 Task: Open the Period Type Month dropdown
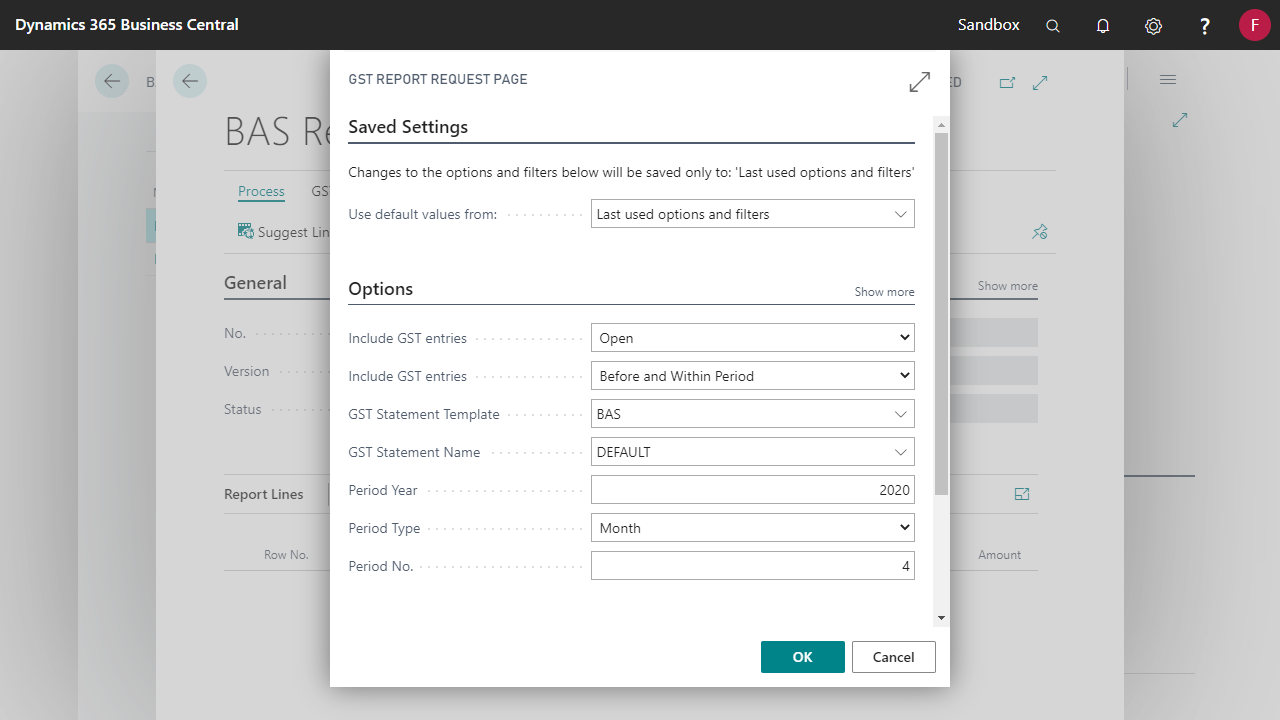[752, 528]
